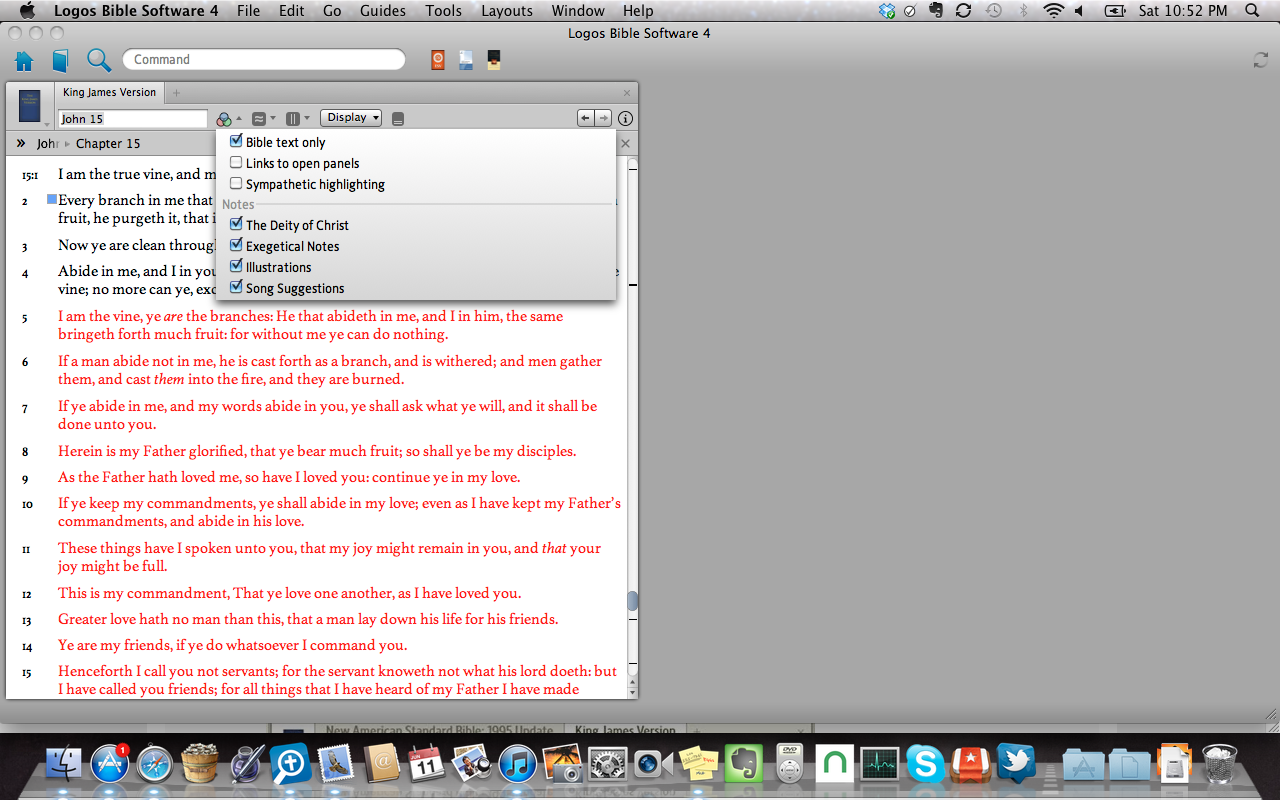Select the King James Version tab

(x=110, y=93)
